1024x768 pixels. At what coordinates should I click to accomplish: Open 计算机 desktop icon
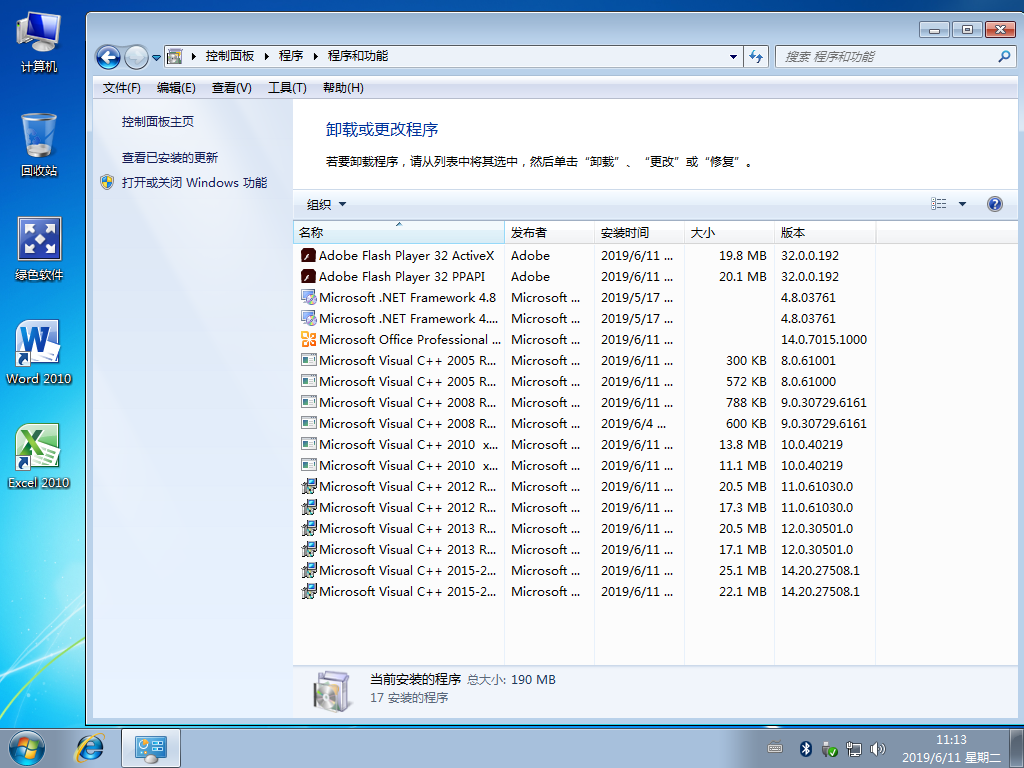[x=39, y=41]
